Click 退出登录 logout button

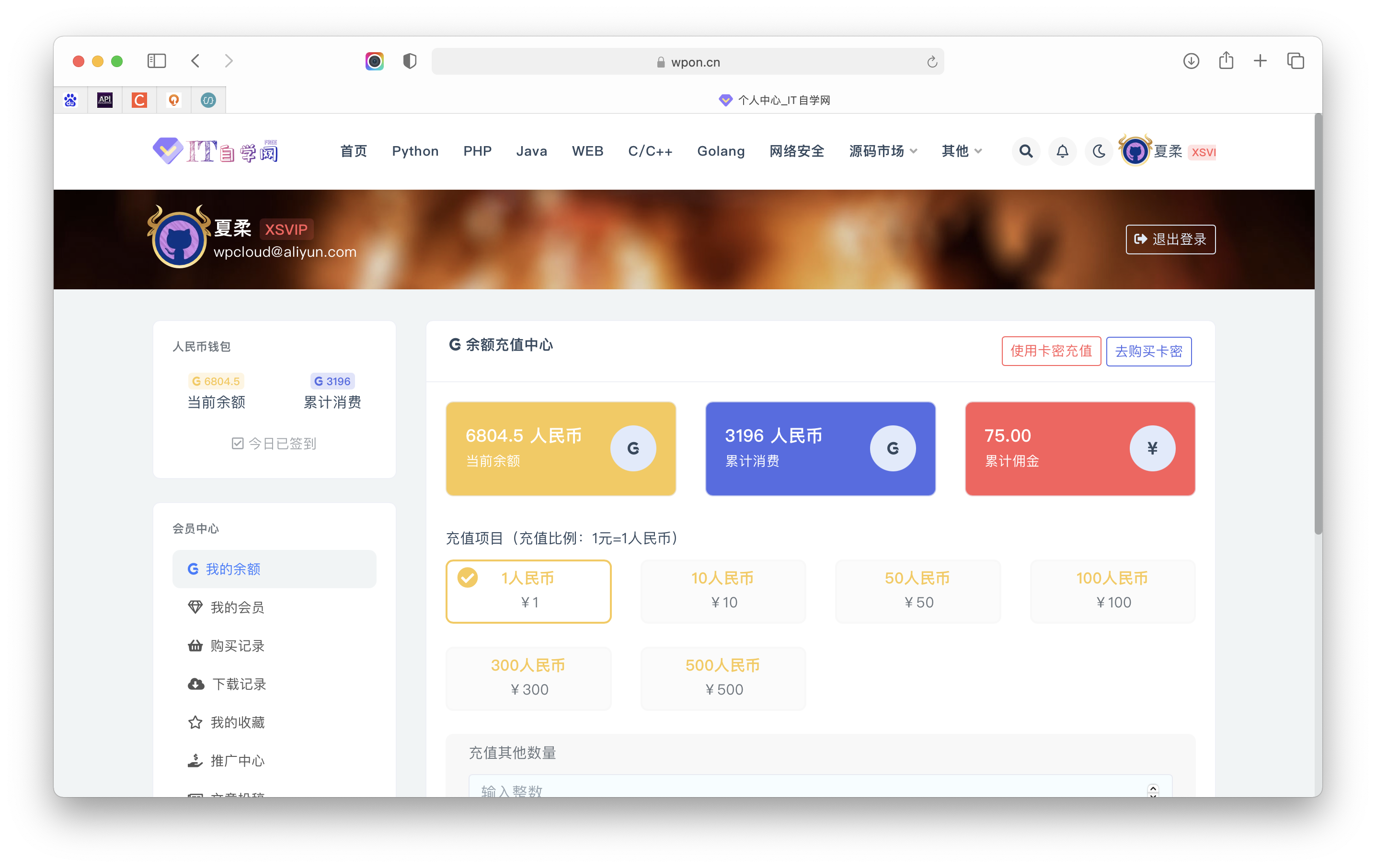pyautogui.click(x=1170, y=240)
